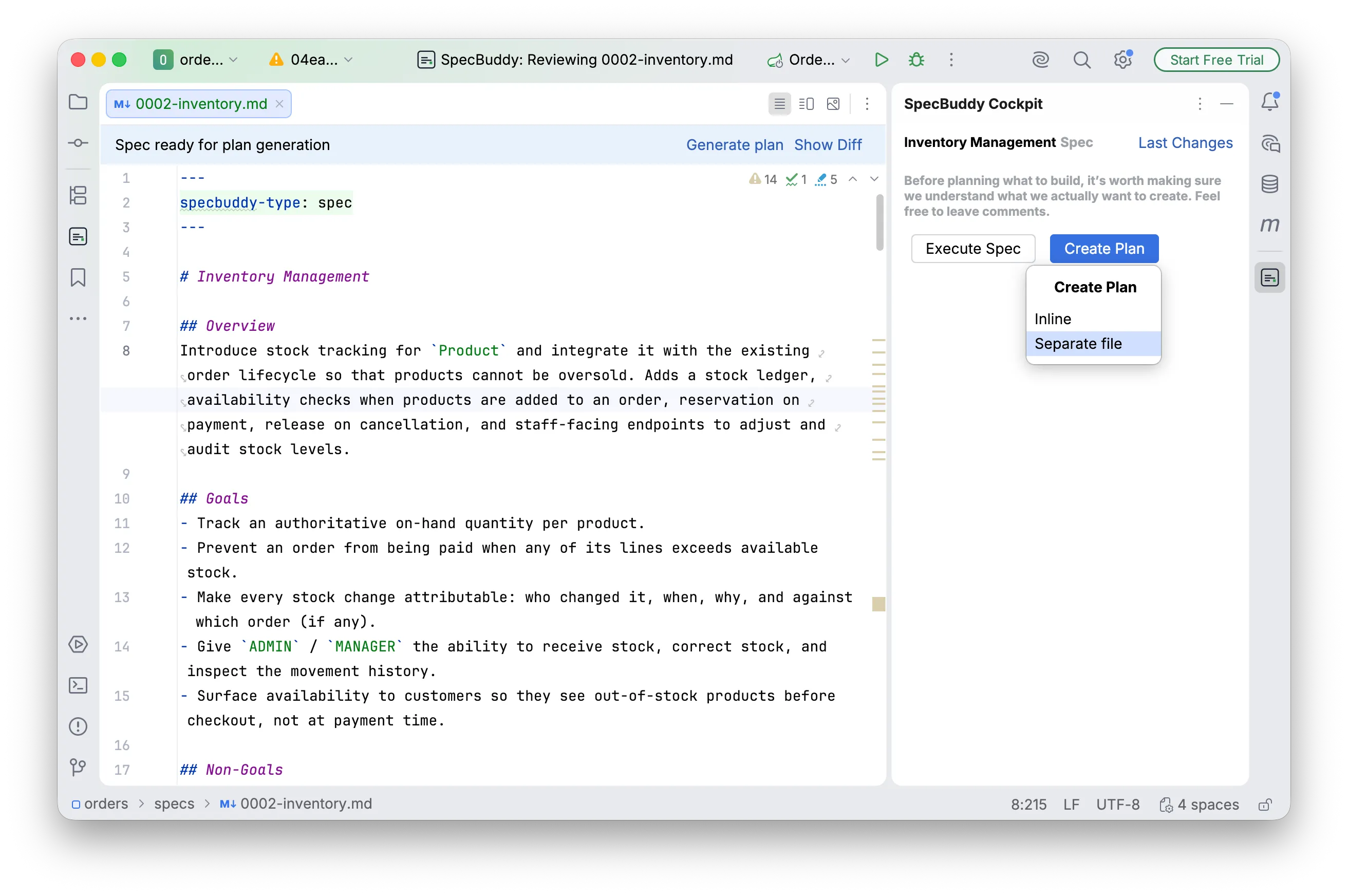Switch to preview-only view mode

click(833, 103)
